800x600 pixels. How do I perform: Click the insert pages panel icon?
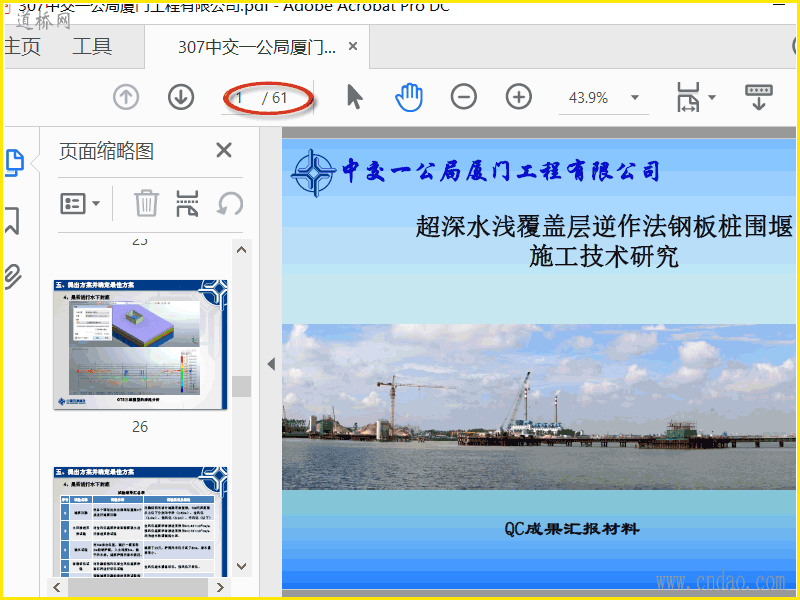(x=187, y=204)
